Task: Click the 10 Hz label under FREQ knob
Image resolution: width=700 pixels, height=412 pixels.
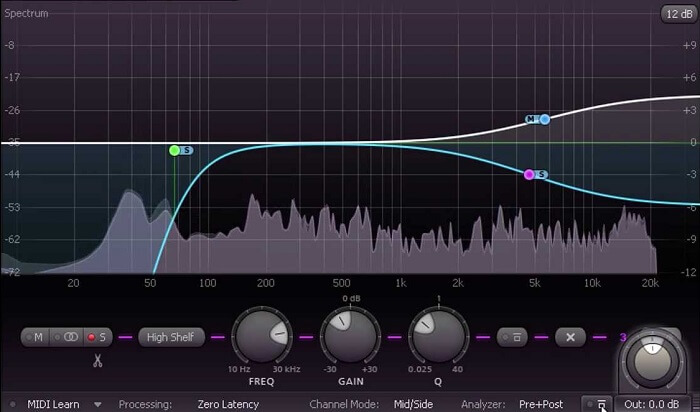Action: click(239, 369)
